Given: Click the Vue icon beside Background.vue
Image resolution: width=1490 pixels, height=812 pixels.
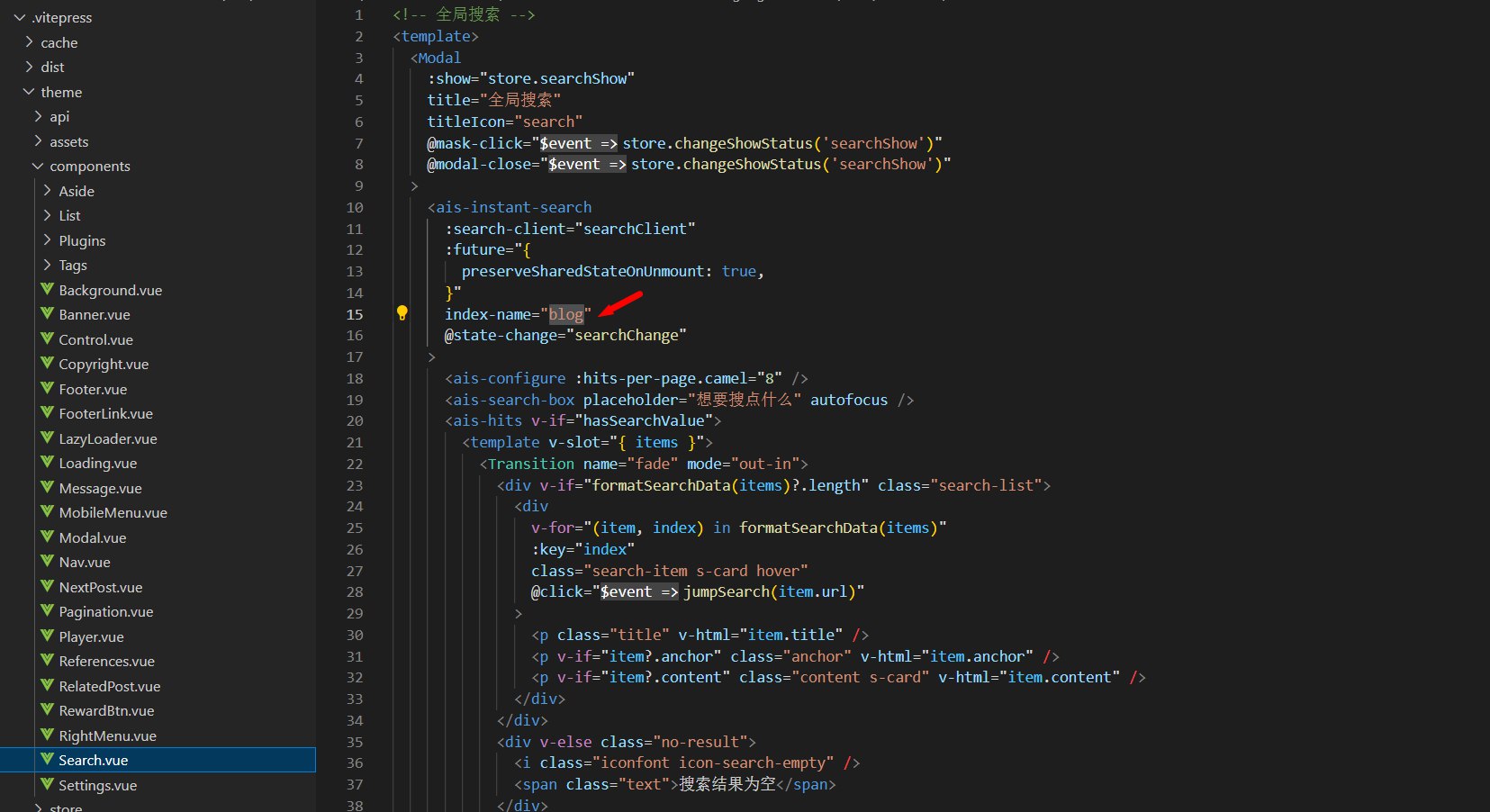Looking at the screenshot, I should click(47, 290).
